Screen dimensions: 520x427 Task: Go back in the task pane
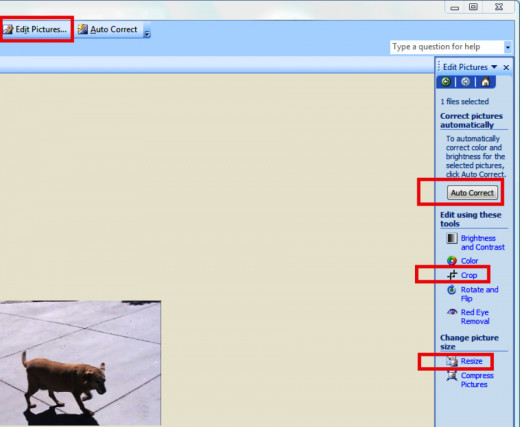click(446, 82)
